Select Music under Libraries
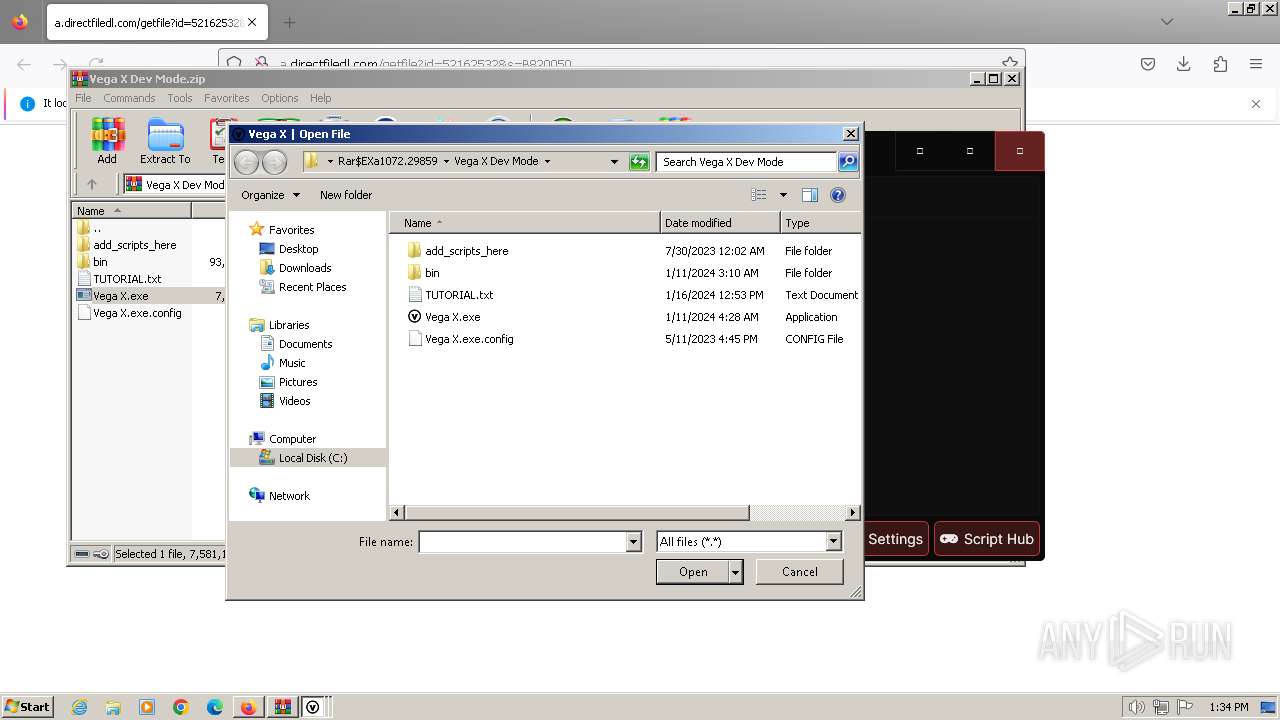1280x720 pixels. tap(292, 363)
